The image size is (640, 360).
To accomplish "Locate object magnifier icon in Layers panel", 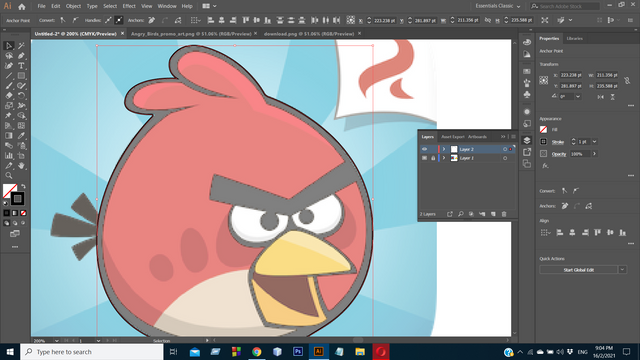I will (x=461, y=214).
